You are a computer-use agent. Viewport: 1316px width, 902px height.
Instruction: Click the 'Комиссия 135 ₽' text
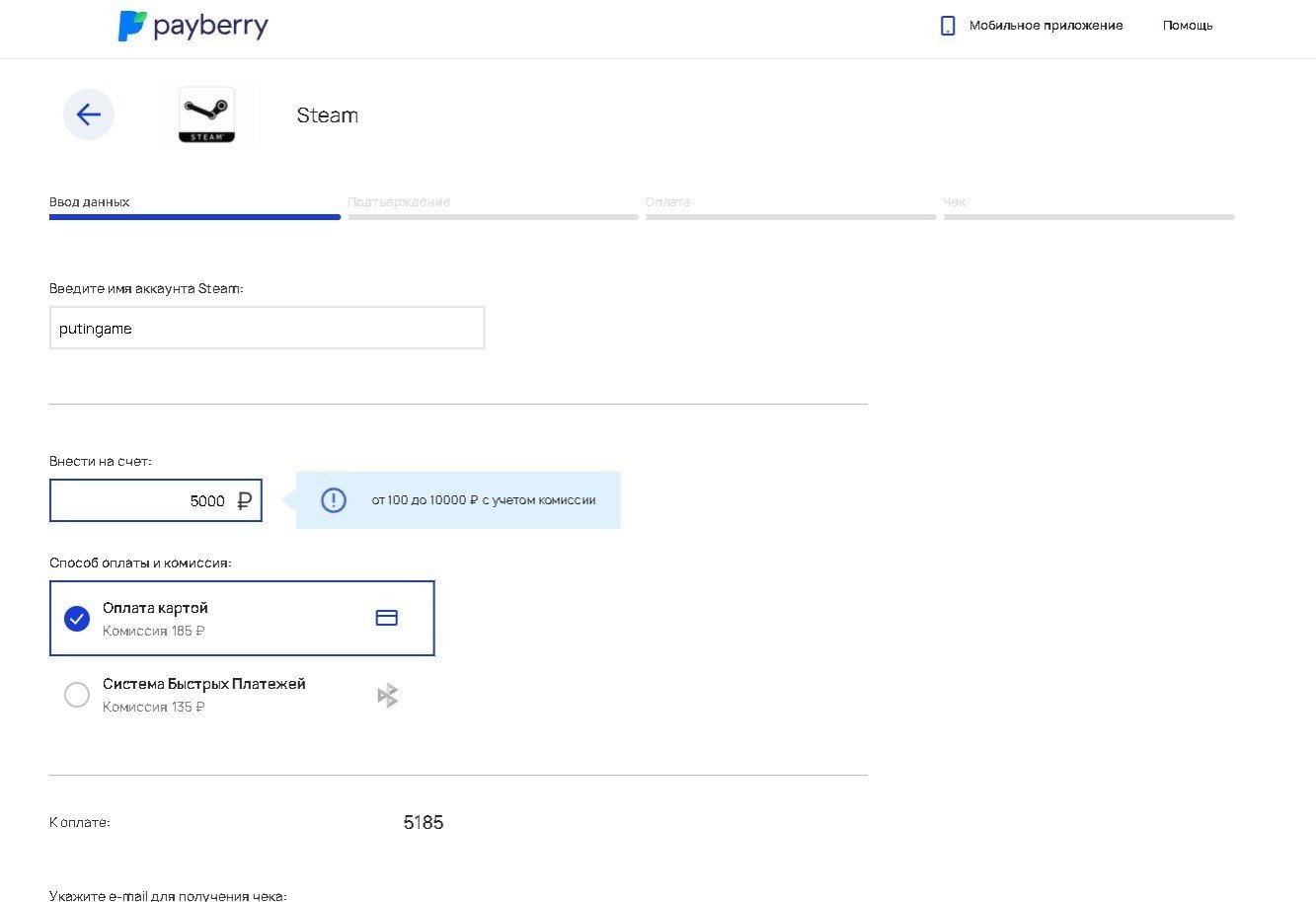(154, 707)
